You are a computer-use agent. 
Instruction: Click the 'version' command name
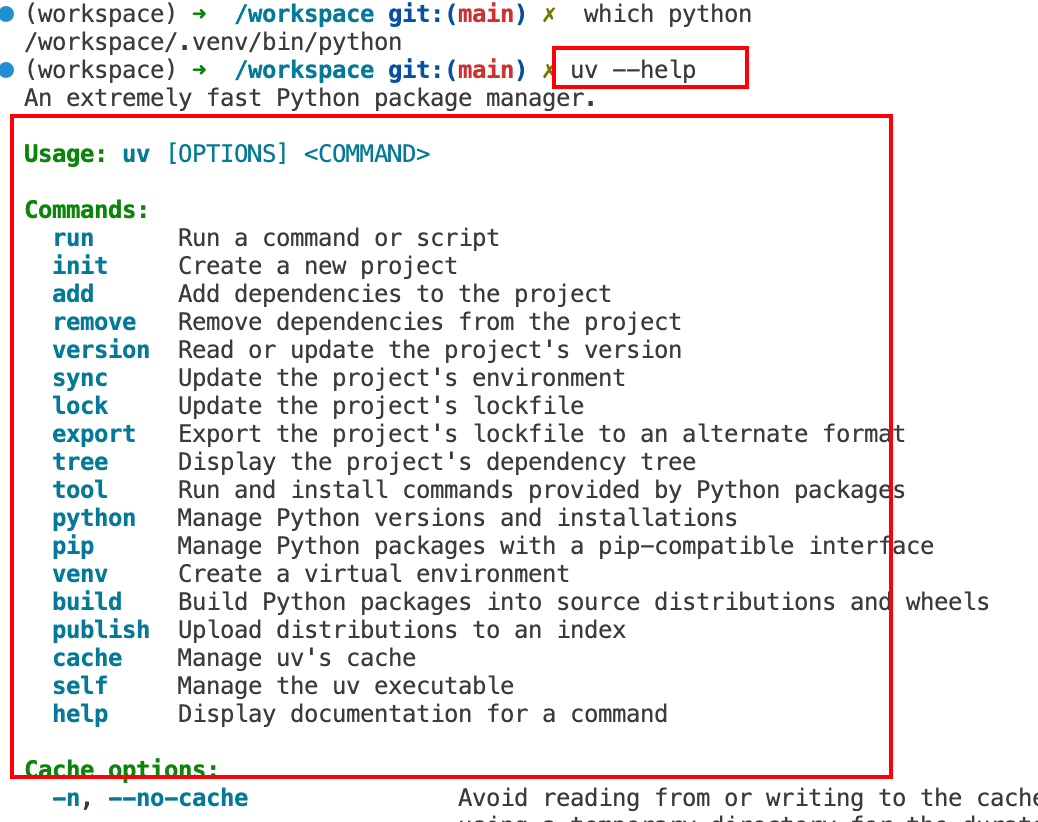[101, 350]
